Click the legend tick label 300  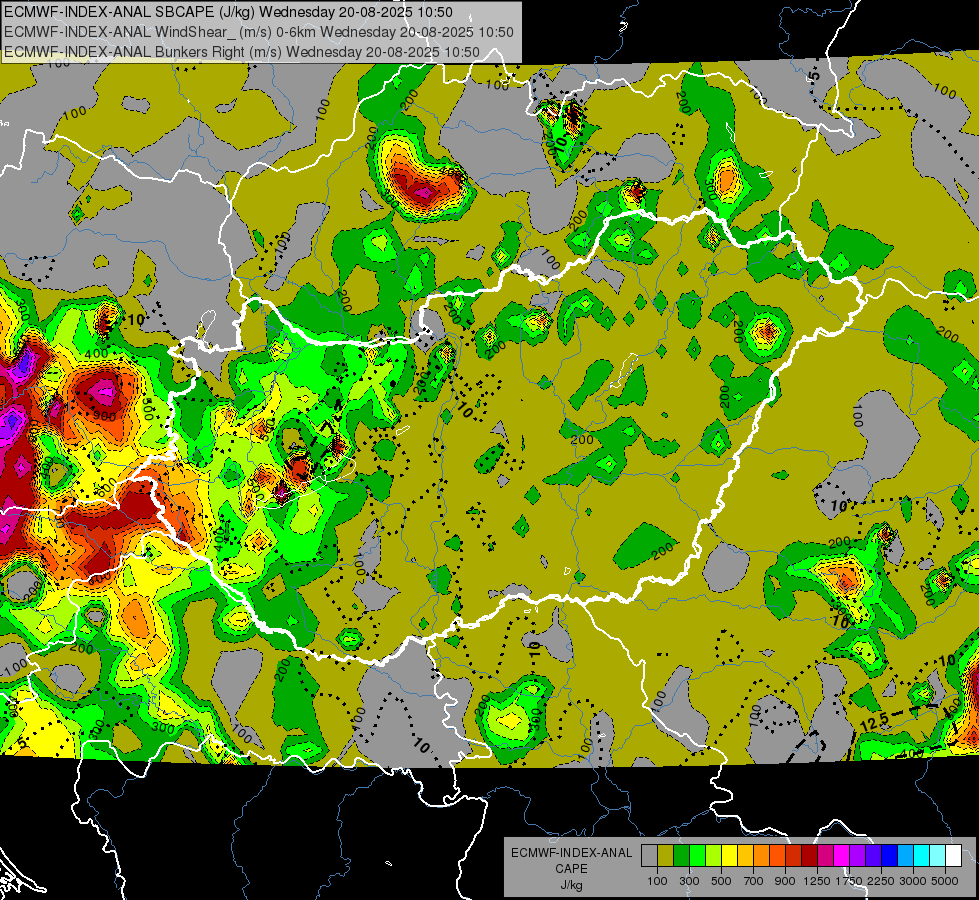pyautogui.click(x=689, y=881)
